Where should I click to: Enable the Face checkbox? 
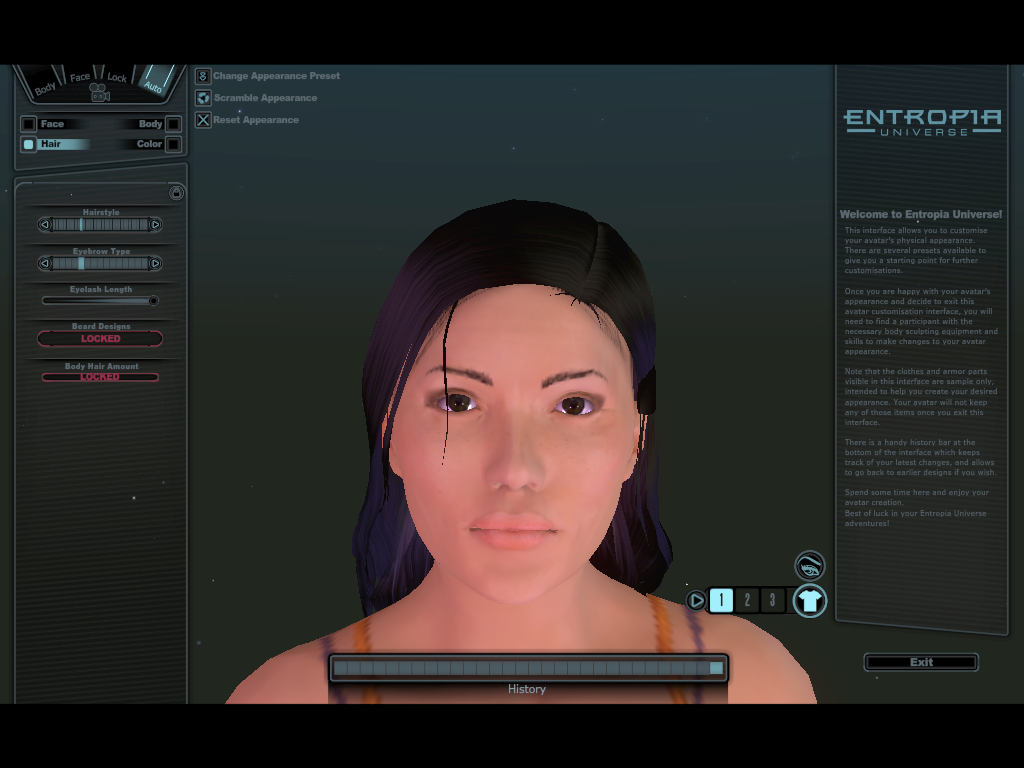28,123
